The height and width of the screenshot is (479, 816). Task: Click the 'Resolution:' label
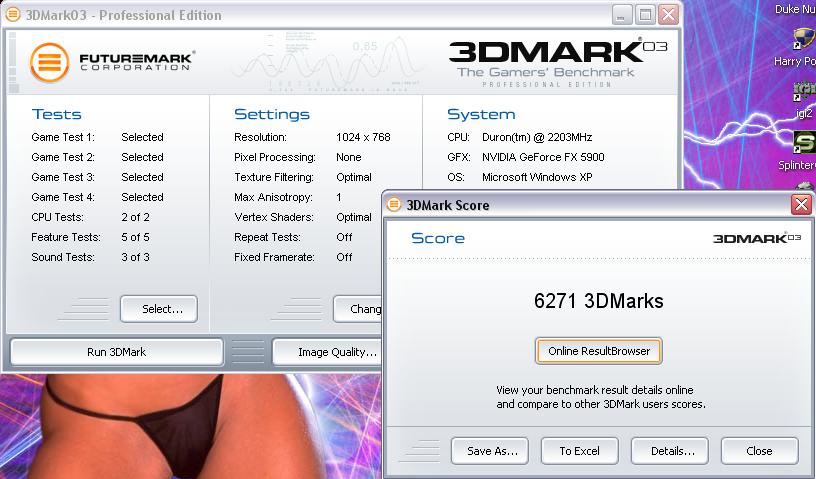[x=260, y=137]
